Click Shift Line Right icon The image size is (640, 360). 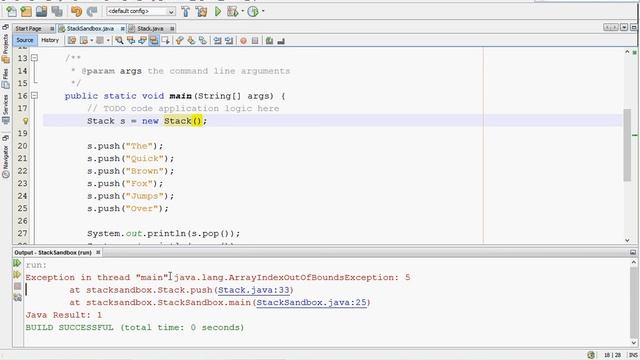229,40
